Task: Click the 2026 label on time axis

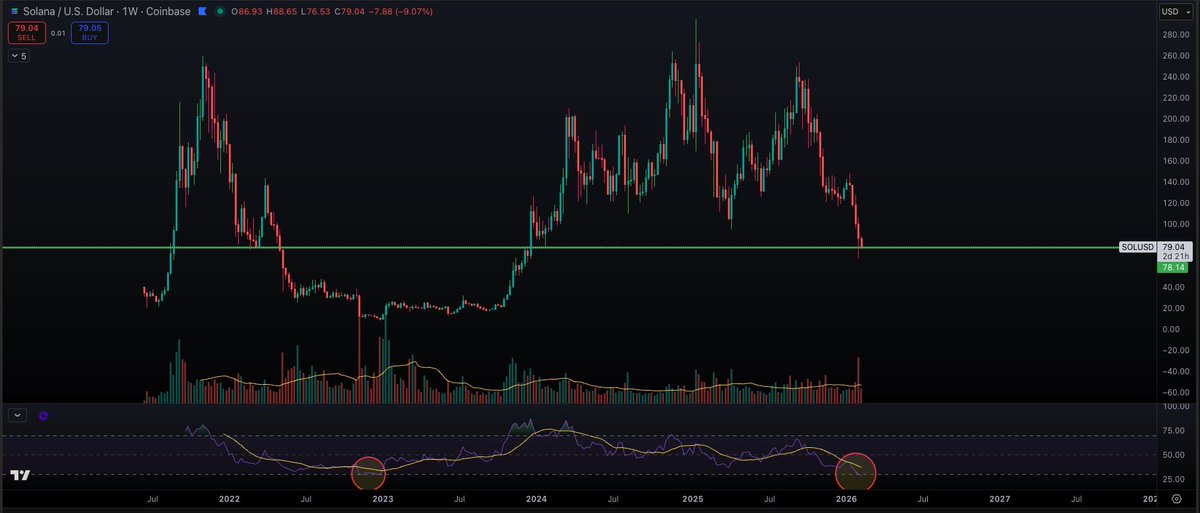Action: [x=845, y=497]
